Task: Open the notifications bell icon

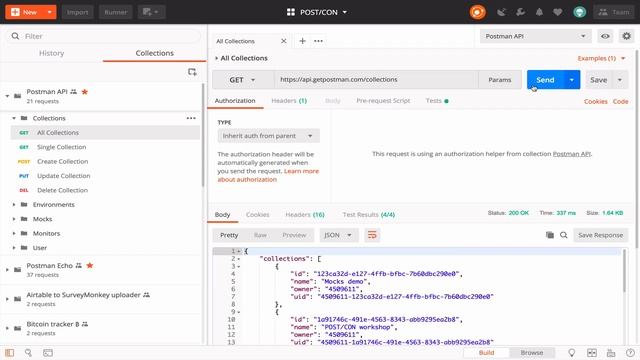Action: 539,12
